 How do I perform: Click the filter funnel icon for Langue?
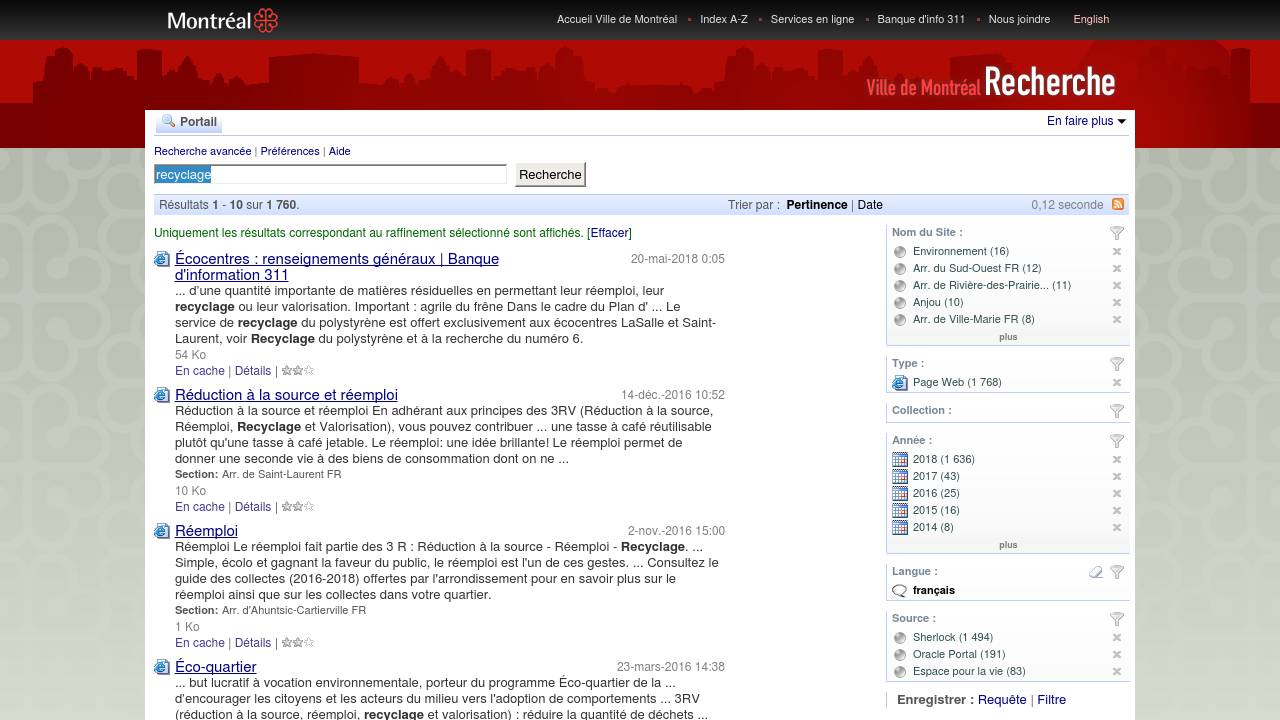[1117, 572]
